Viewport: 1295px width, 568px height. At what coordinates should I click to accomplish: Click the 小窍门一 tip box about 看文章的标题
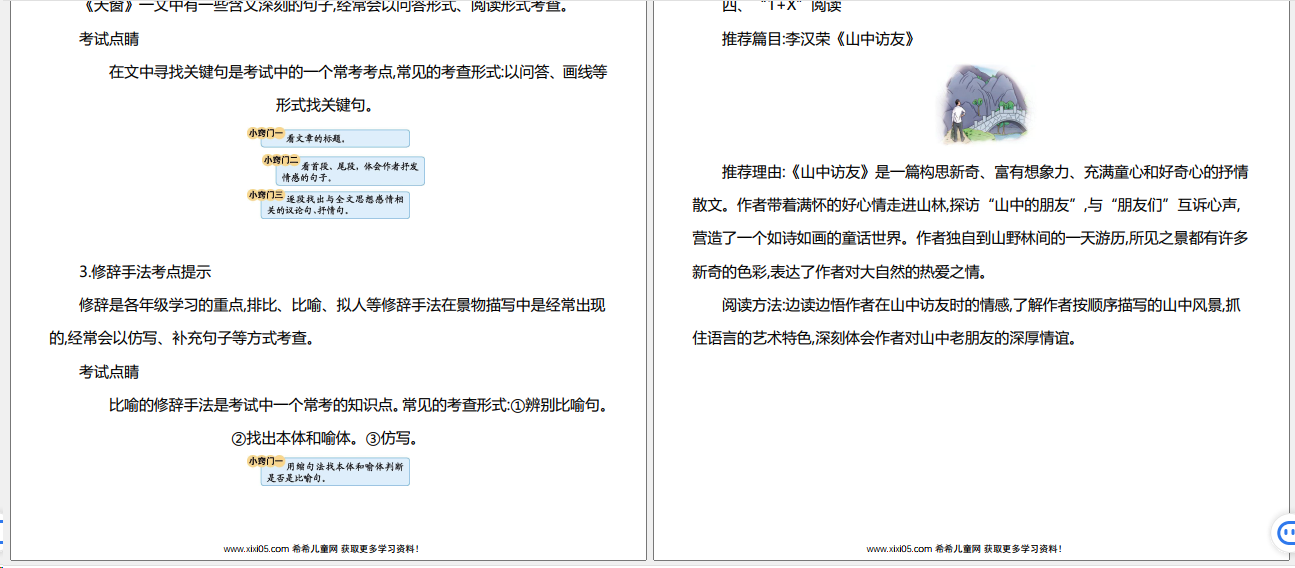coord(328,138)
